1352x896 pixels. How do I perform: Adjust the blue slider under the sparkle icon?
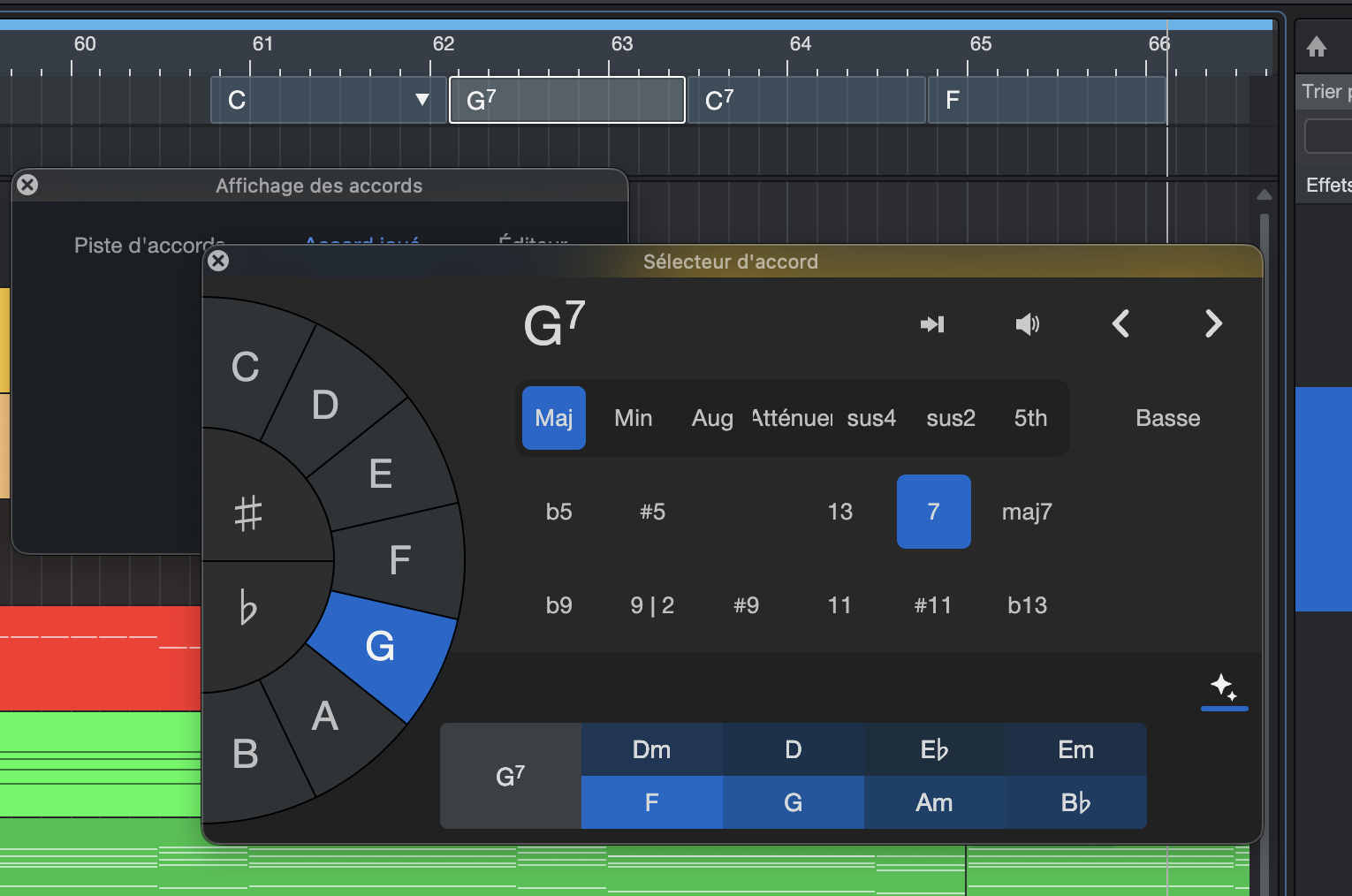tap(1224, 707)
